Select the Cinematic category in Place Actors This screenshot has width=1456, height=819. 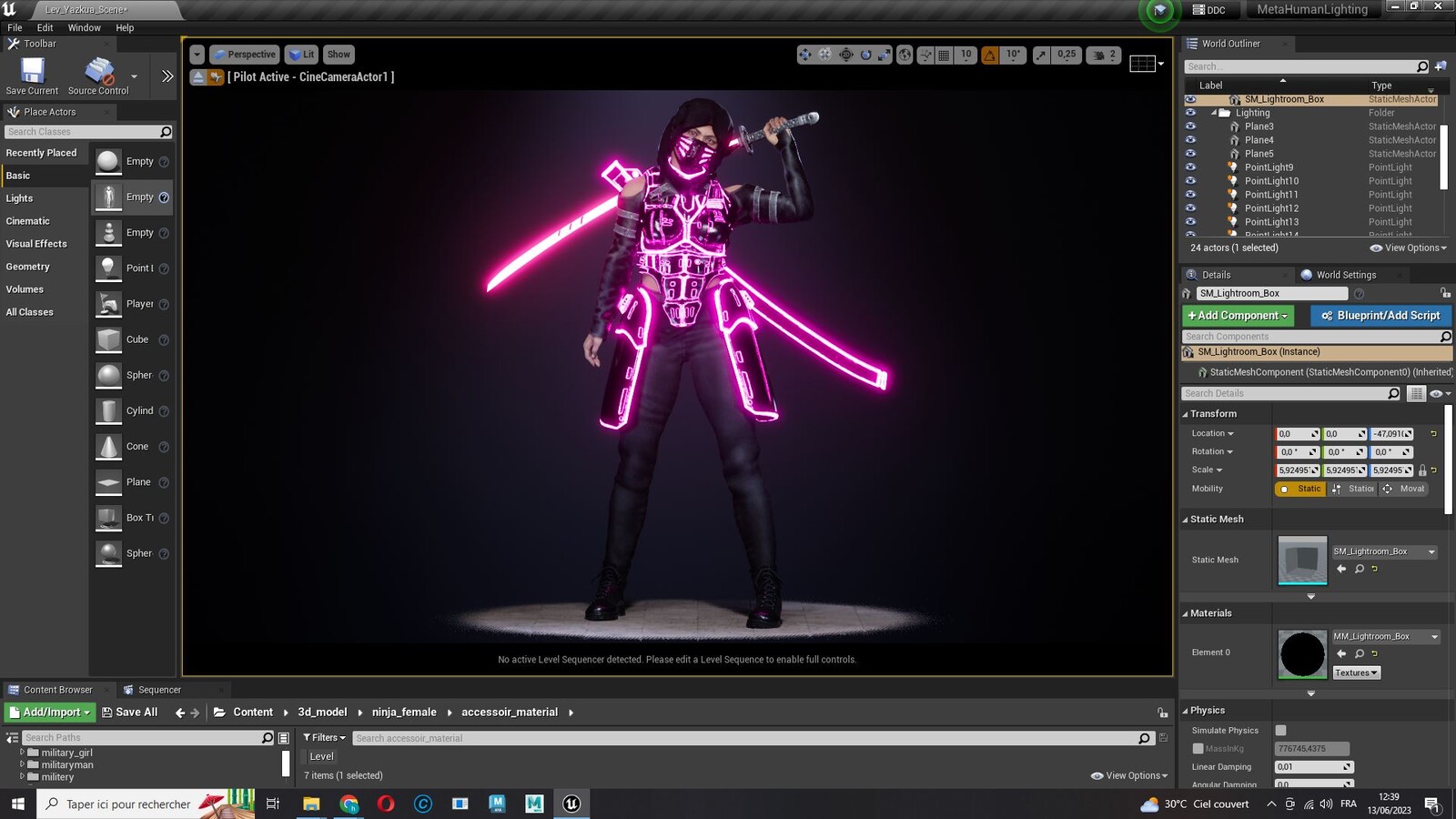coord(28,221)
